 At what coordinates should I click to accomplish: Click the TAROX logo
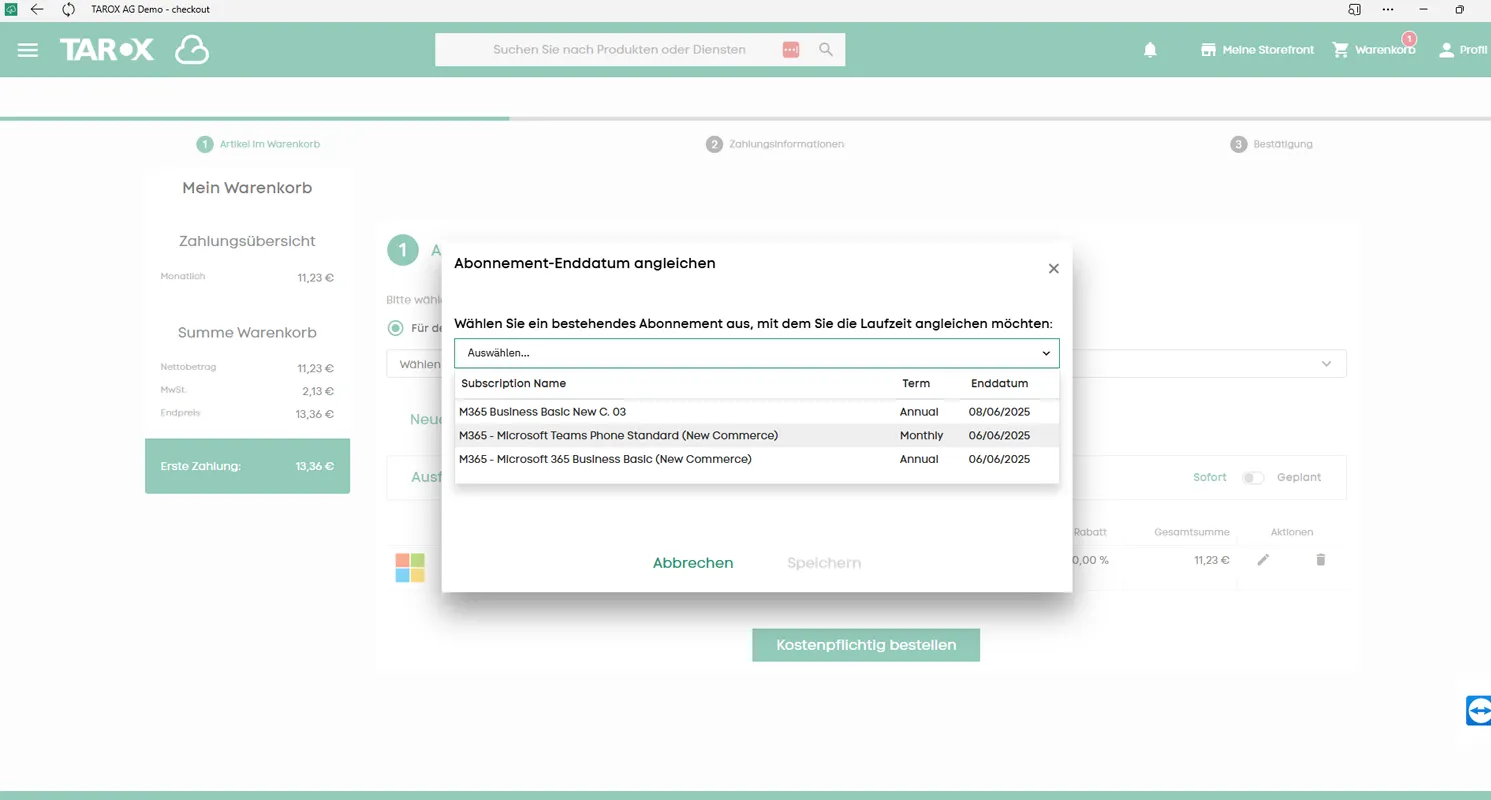point(107,50)
